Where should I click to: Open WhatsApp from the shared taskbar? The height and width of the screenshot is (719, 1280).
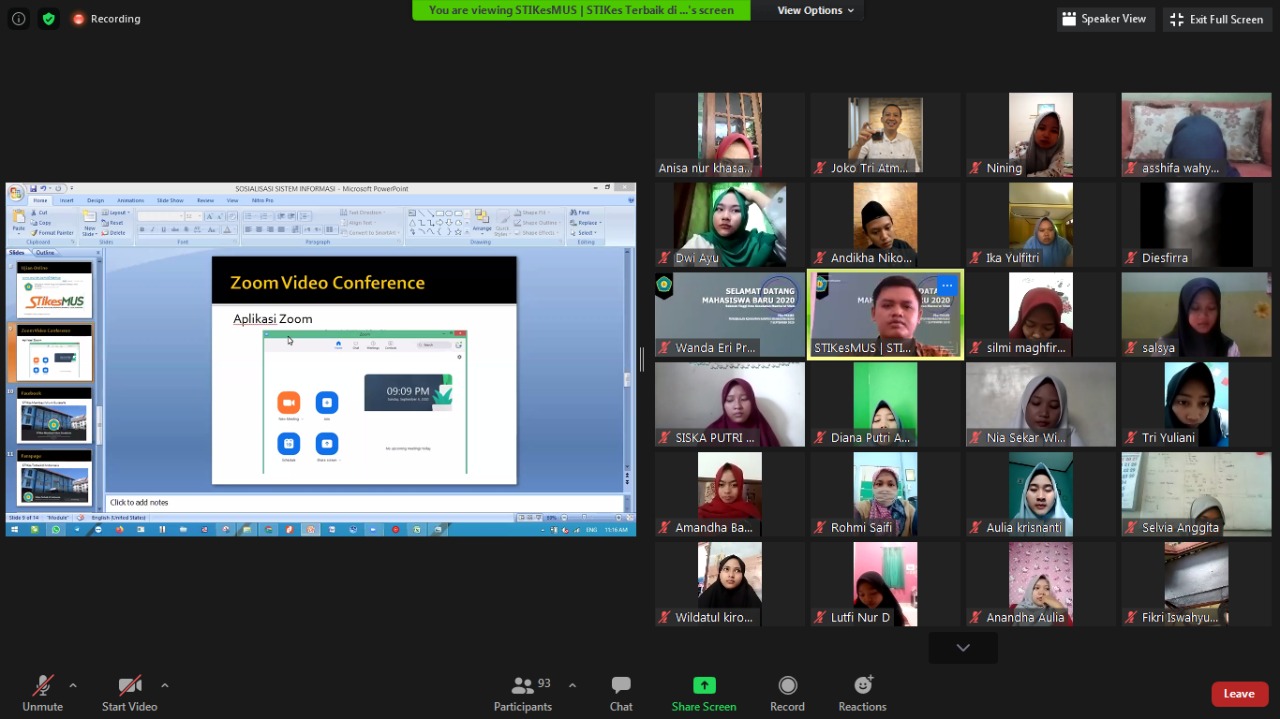tap(56, 529)
